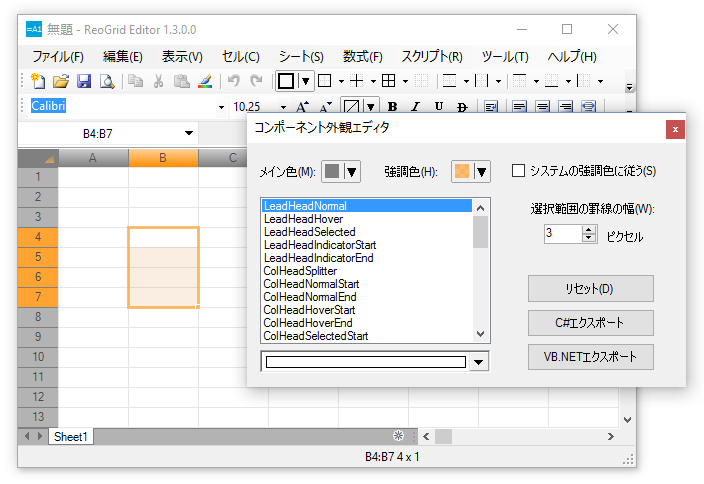Open the ファイル(F) menu
Image resolution: width=704 pixels, height=484 pixels.
(x=58, y=56)
